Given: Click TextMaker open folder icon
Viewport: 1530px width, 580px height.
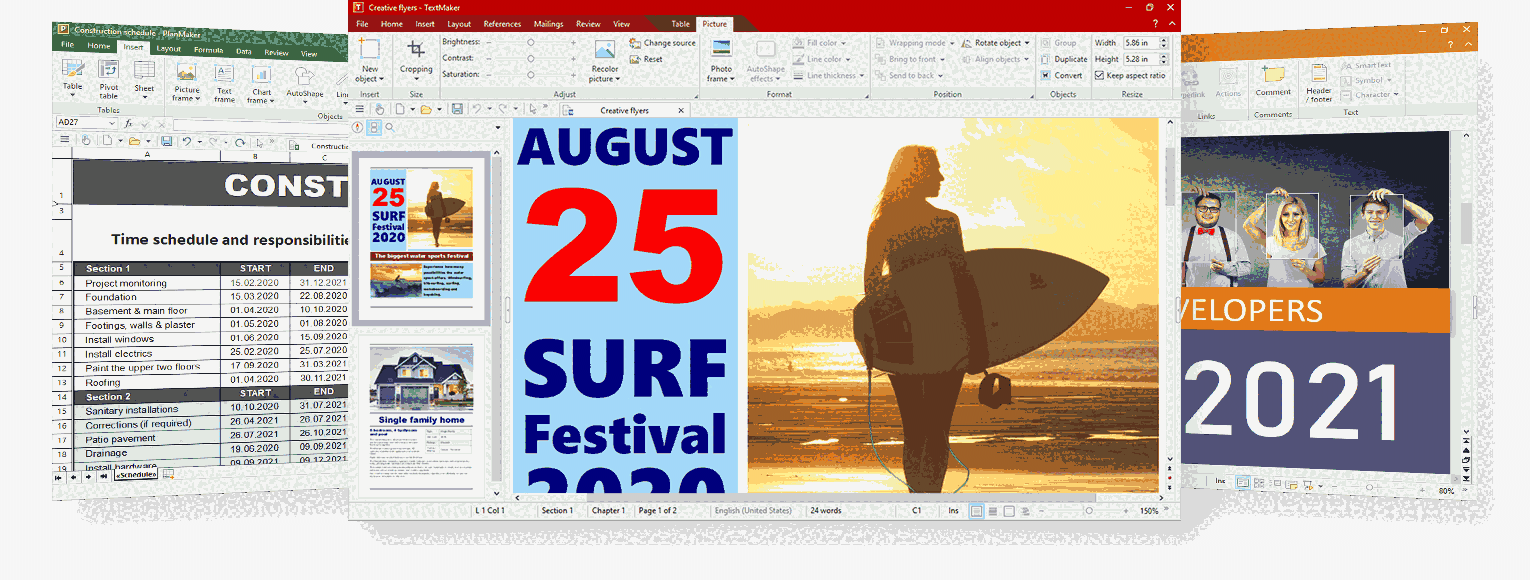Looking at the screenshot, I should tap(425, 108).
